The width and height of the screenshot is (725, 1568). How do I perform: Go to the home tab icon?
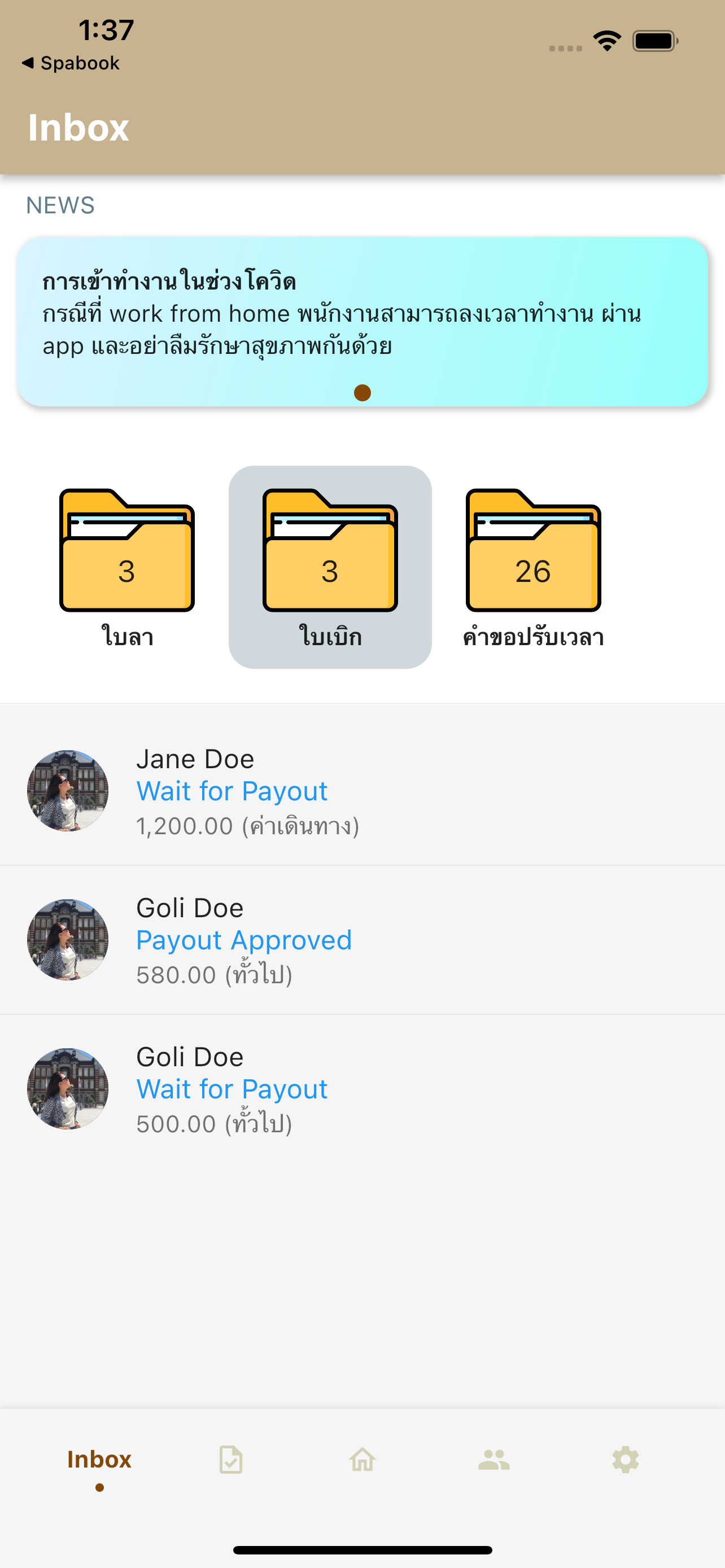362,1460
